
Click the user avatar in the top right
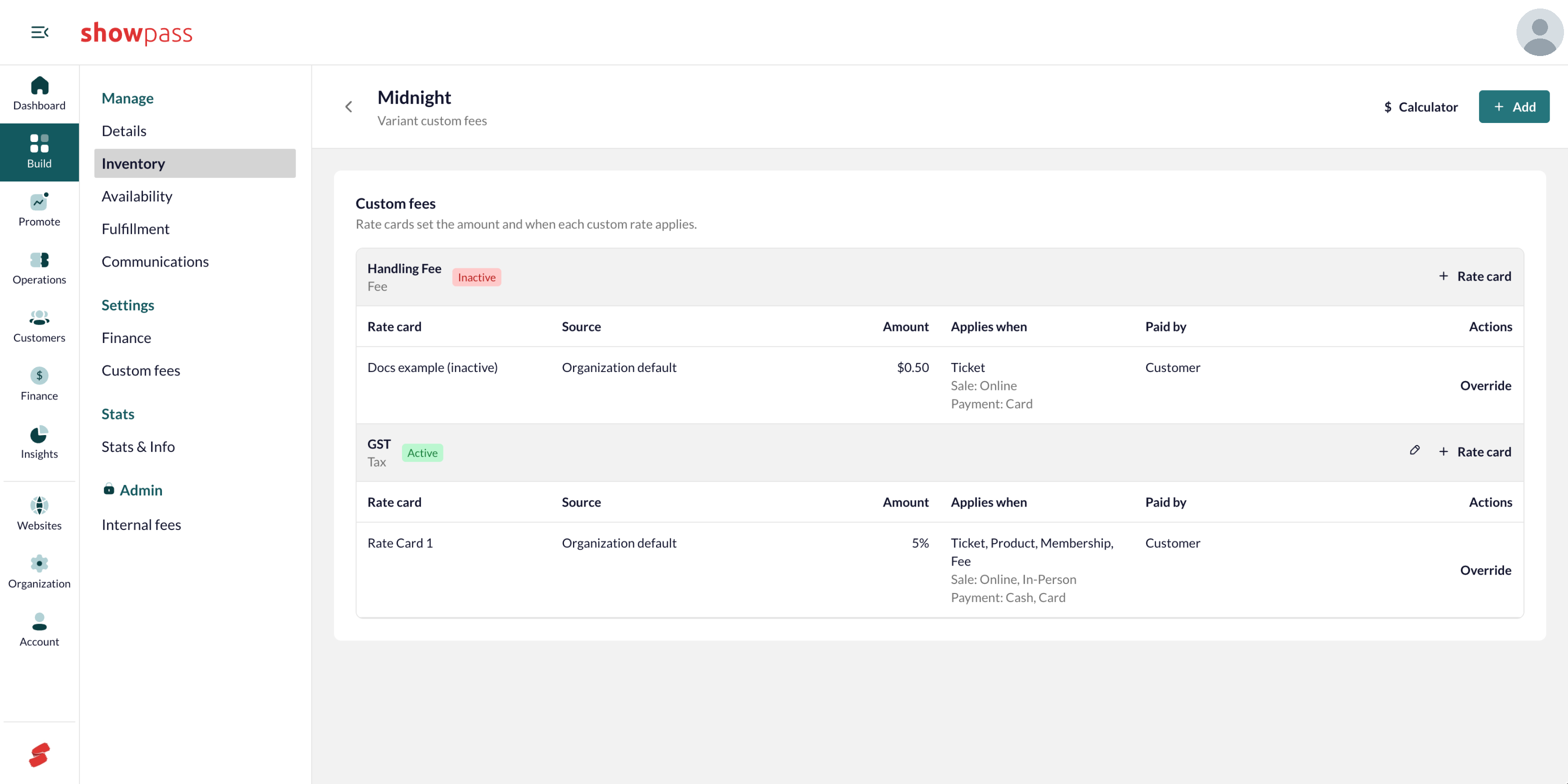1539,32
